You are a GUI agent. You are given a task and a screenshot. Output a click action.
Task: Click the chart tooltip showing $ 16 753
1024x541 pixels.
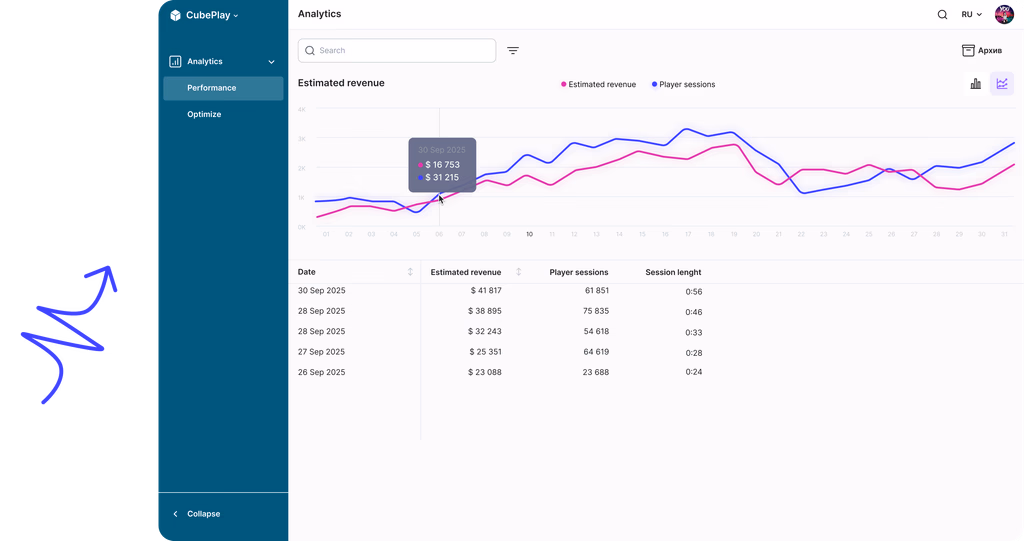(x=442, y=165)
